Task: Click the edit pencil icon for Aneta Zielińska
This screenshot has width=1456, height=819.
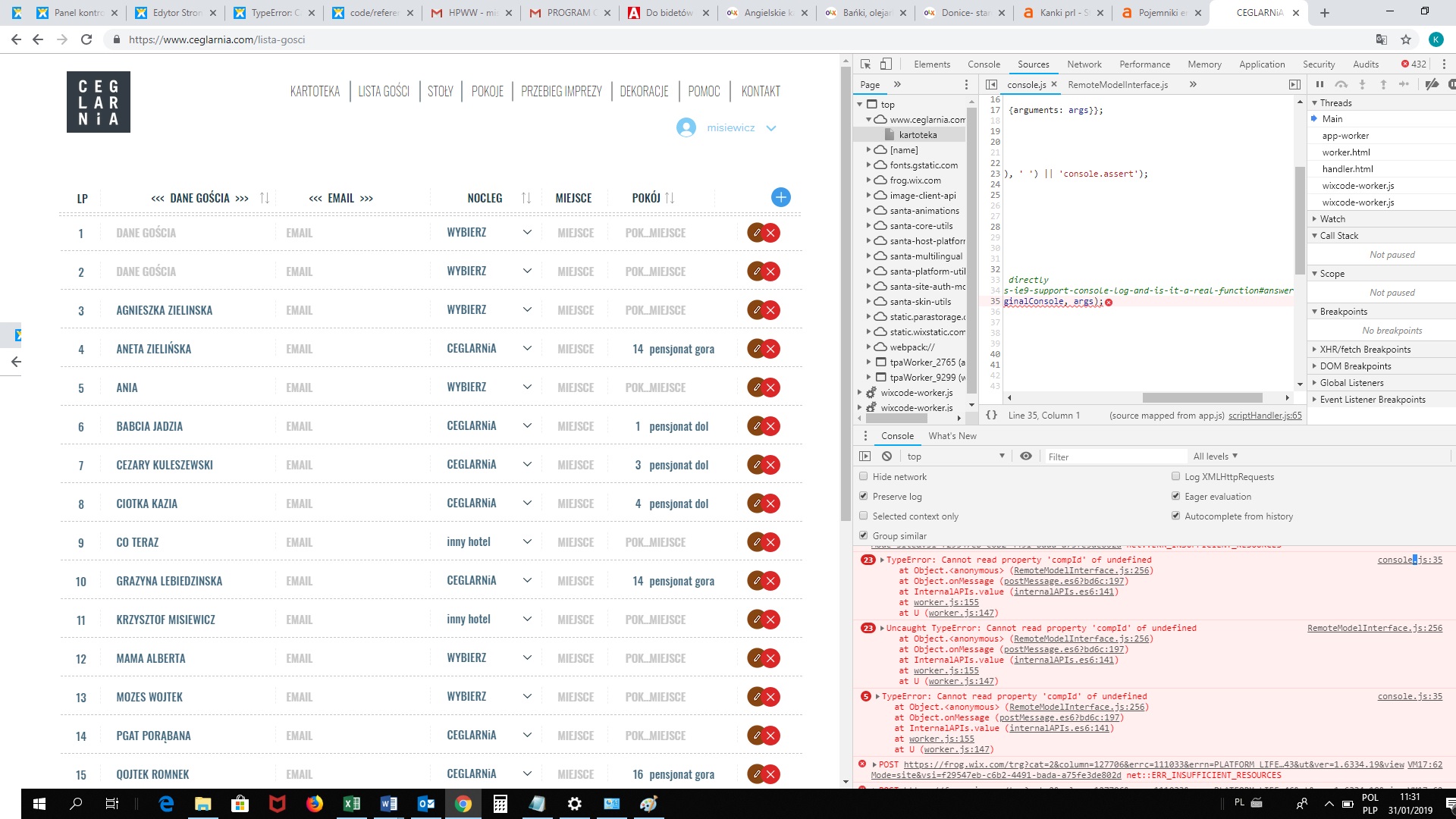Action: 755,349
